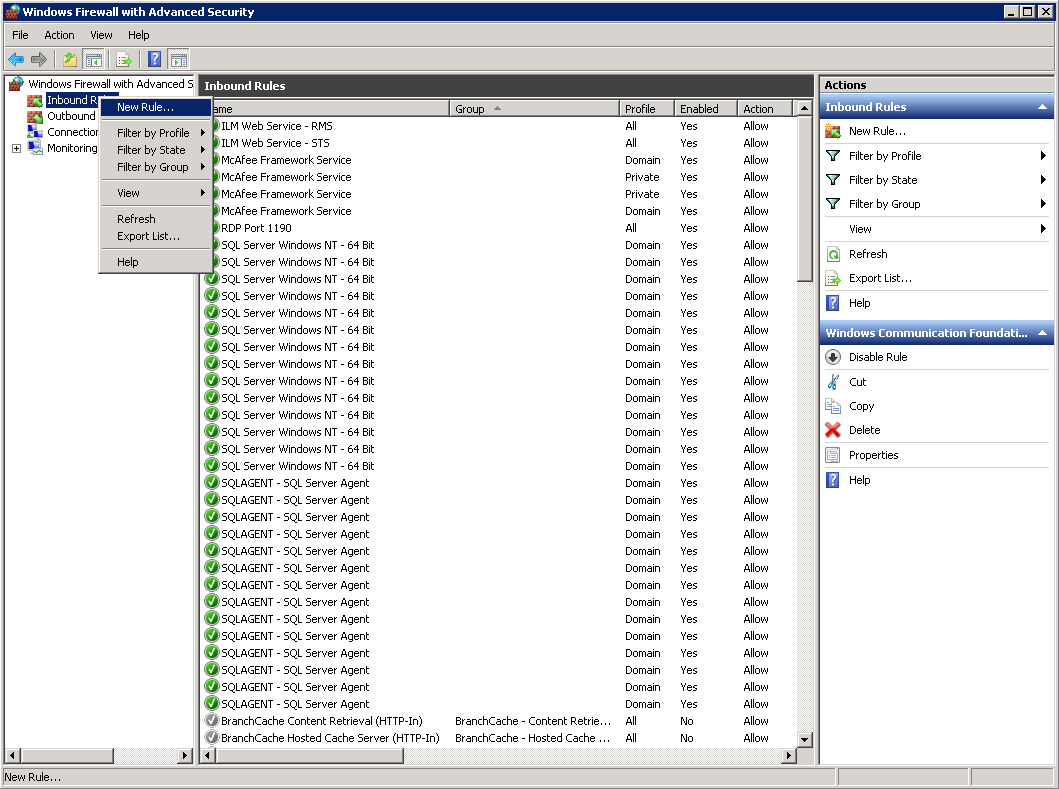Click the disabled icon of BranchCache Hosted Cache Server rule
The image size is (1059, 789).
(x=212, y=738)
